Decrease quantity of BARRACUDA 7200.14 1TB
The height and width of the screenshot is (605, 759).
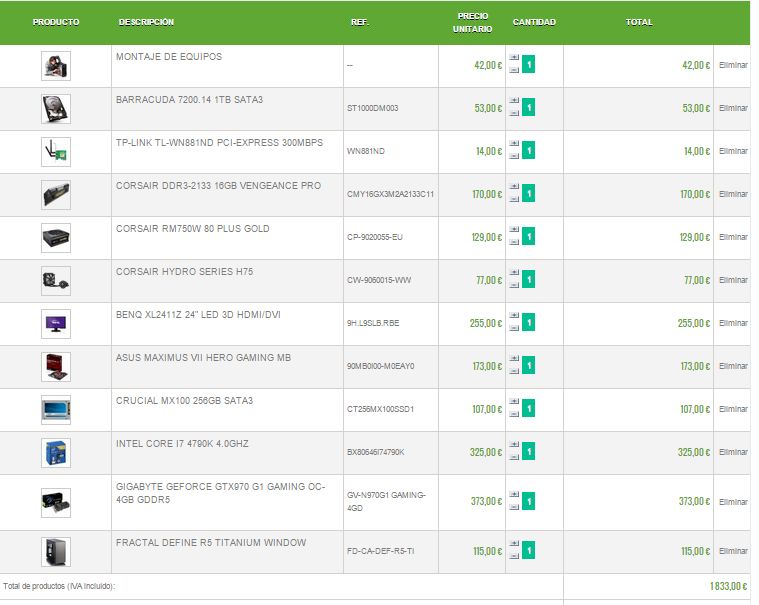point(514,113)
